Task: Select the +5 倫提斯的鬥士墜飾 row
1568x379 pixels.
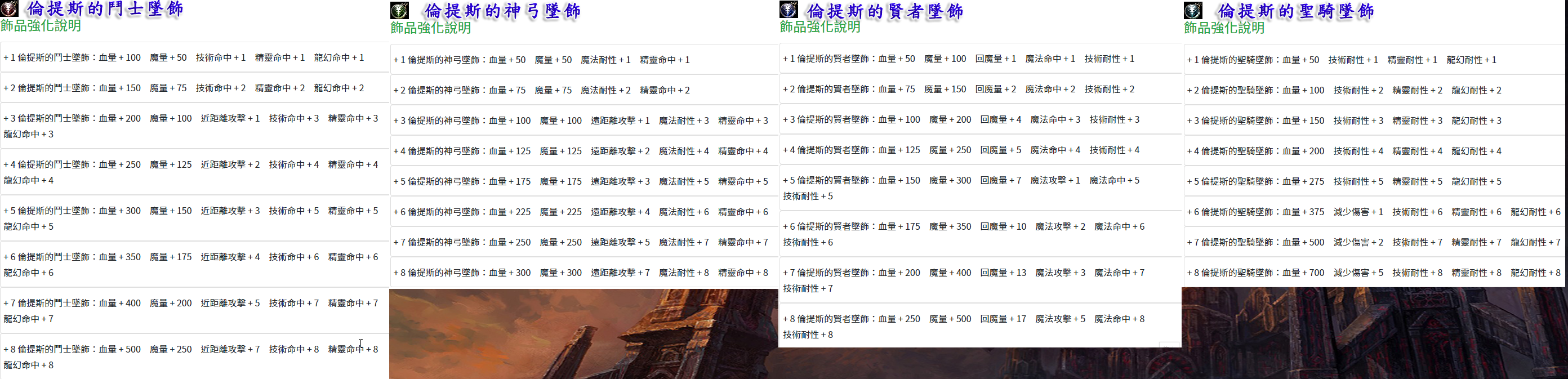Action: coord(195,219)
